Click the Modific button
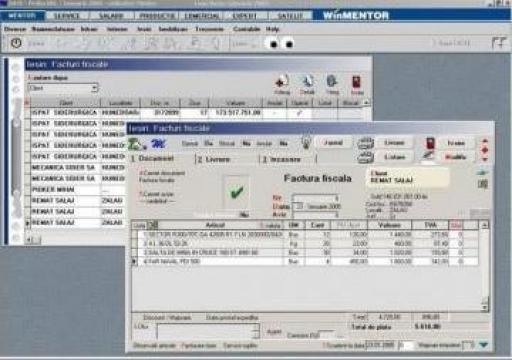 pyautogui.click(x=456, y=157)
